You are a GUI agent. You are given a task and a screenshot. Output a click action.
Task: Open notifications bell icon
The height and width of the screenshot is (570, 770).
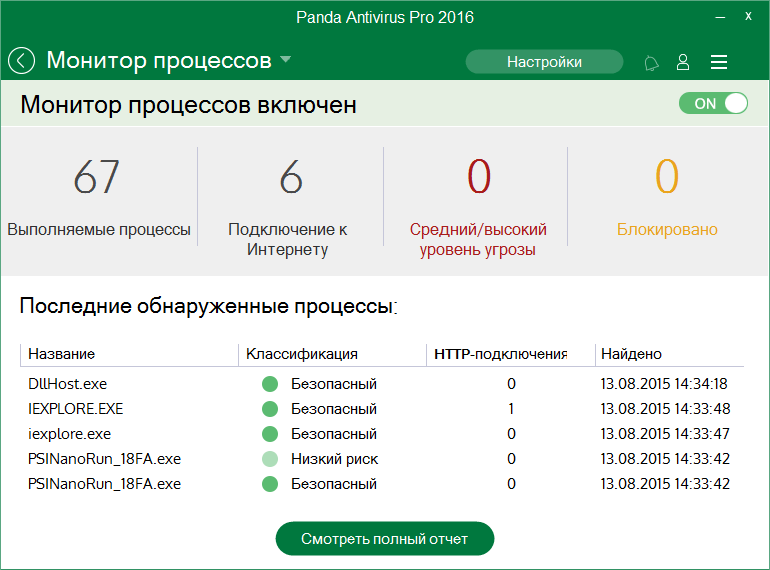pyautogui.click(x=651, y=63)
